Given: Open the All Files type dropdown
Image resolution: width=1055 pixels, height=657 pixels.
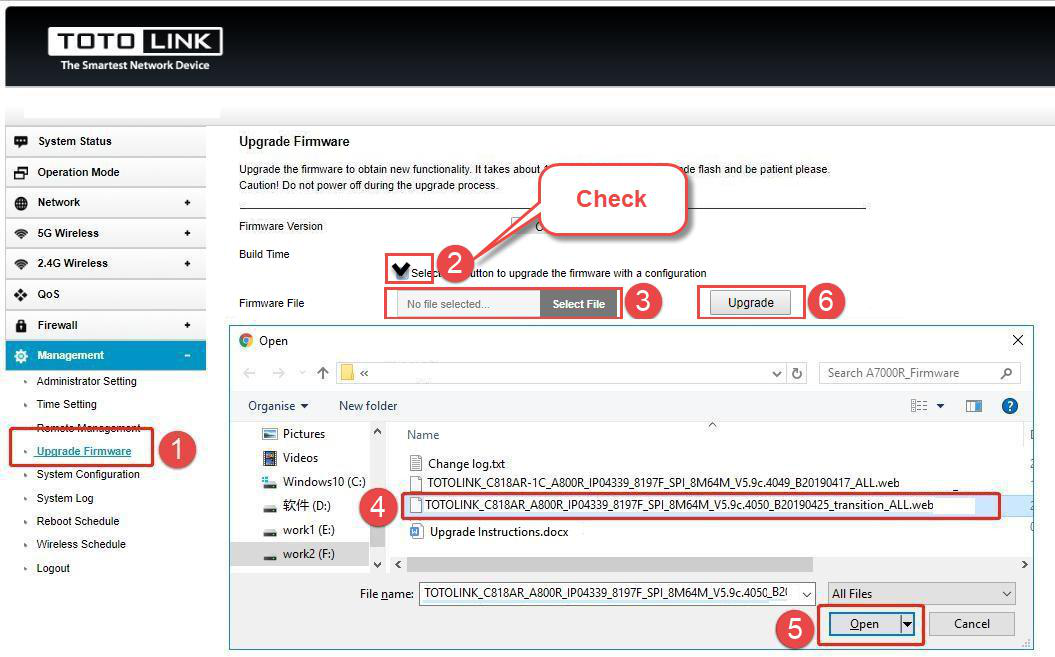Looking at the screenshot, I should (922, 594).
